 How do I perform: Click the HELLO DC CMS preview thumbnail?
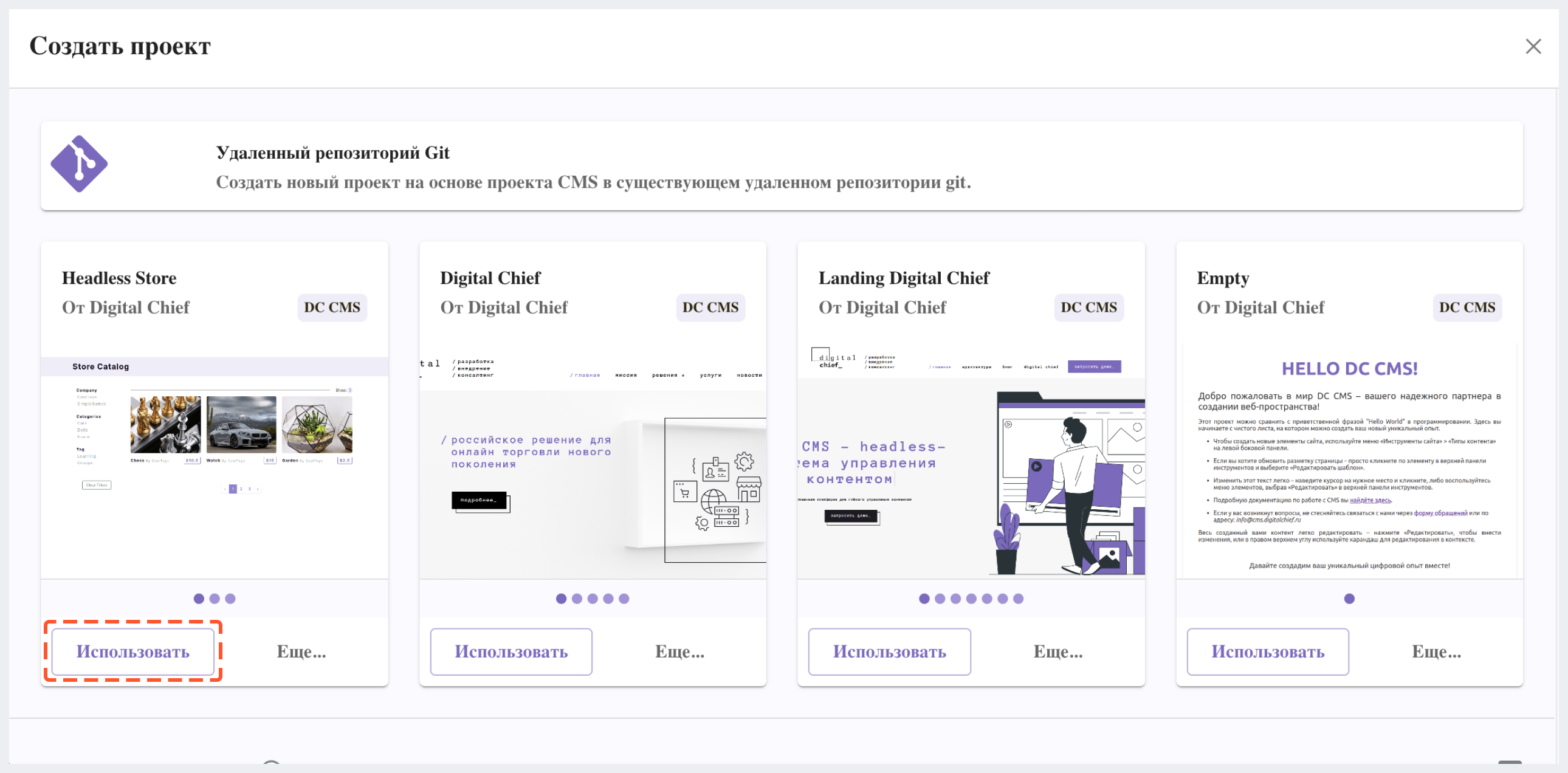pos(1349,461)
